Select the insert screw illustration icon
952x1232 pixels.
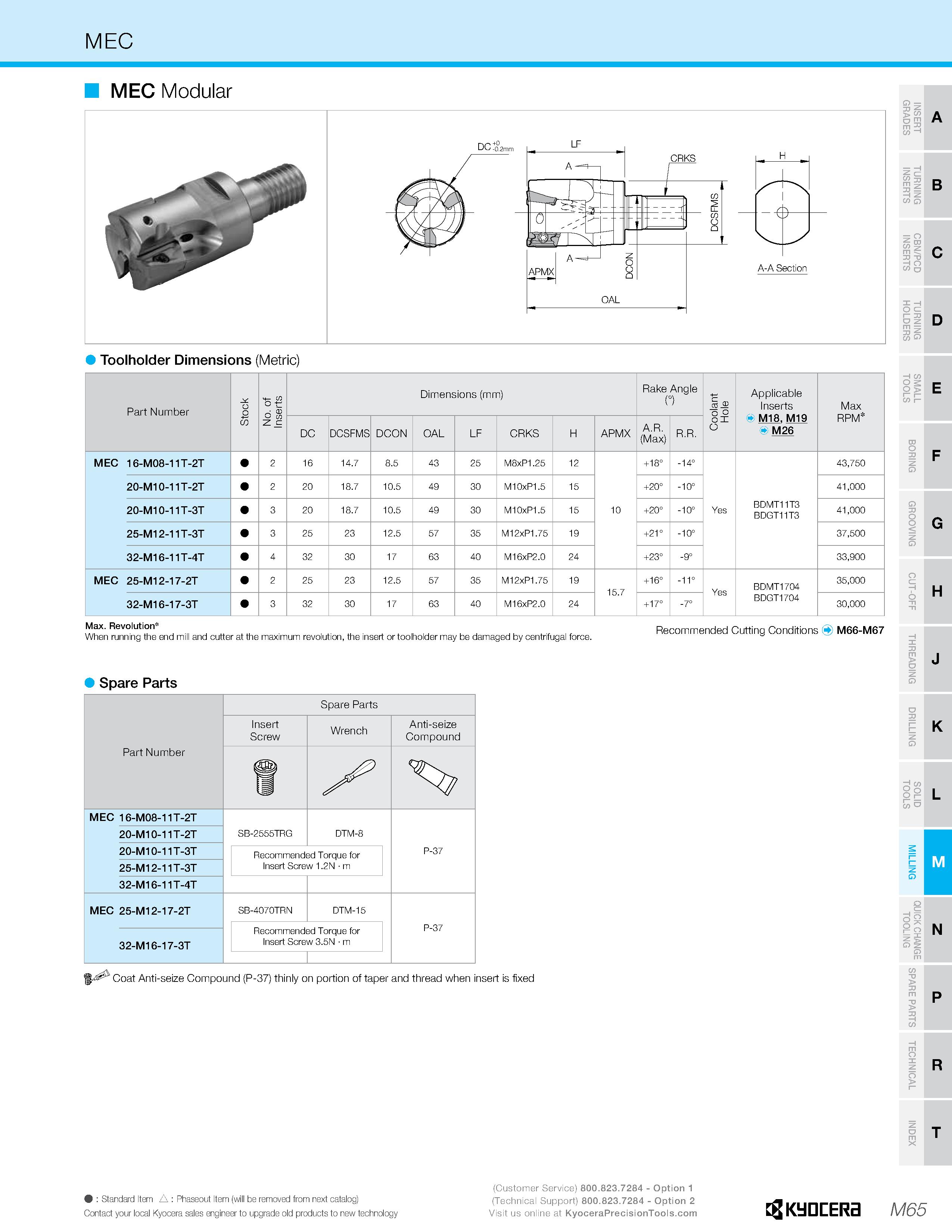tap(265, 777)
